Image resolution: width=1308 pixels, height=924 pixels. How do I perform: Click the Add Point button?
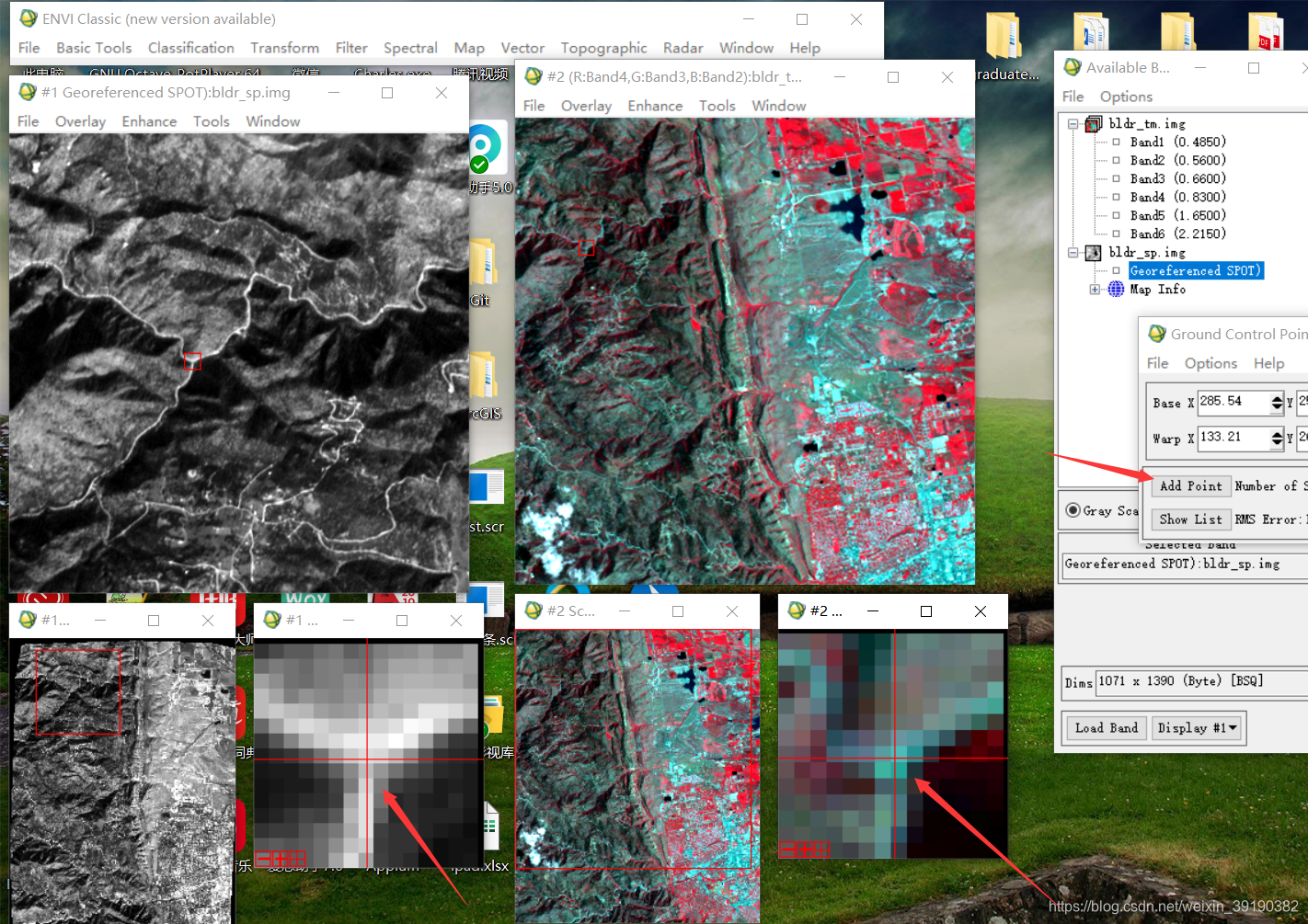tap(1190, 486)
